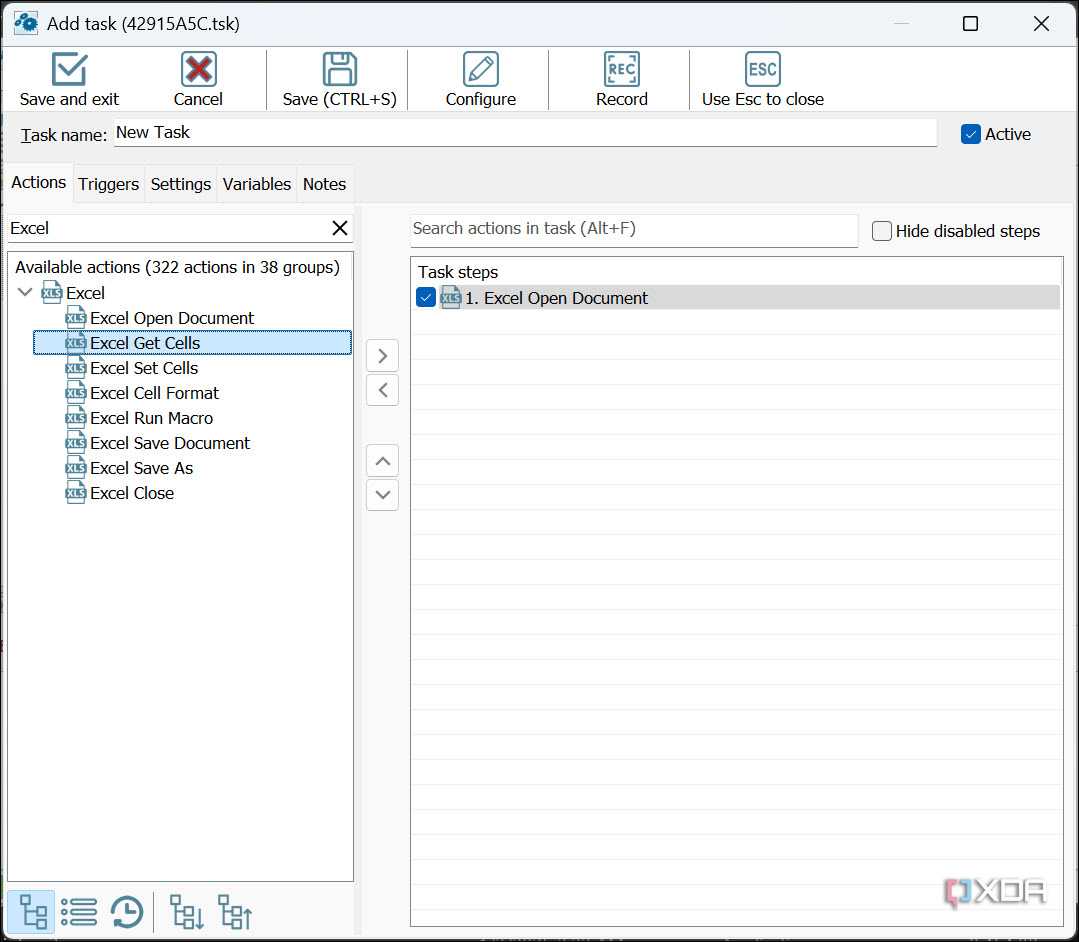This screenshot has height=942, width=1079.
Task: Click the Cancel red X icon
Action: pyautogui.click(x=198, y=69)
